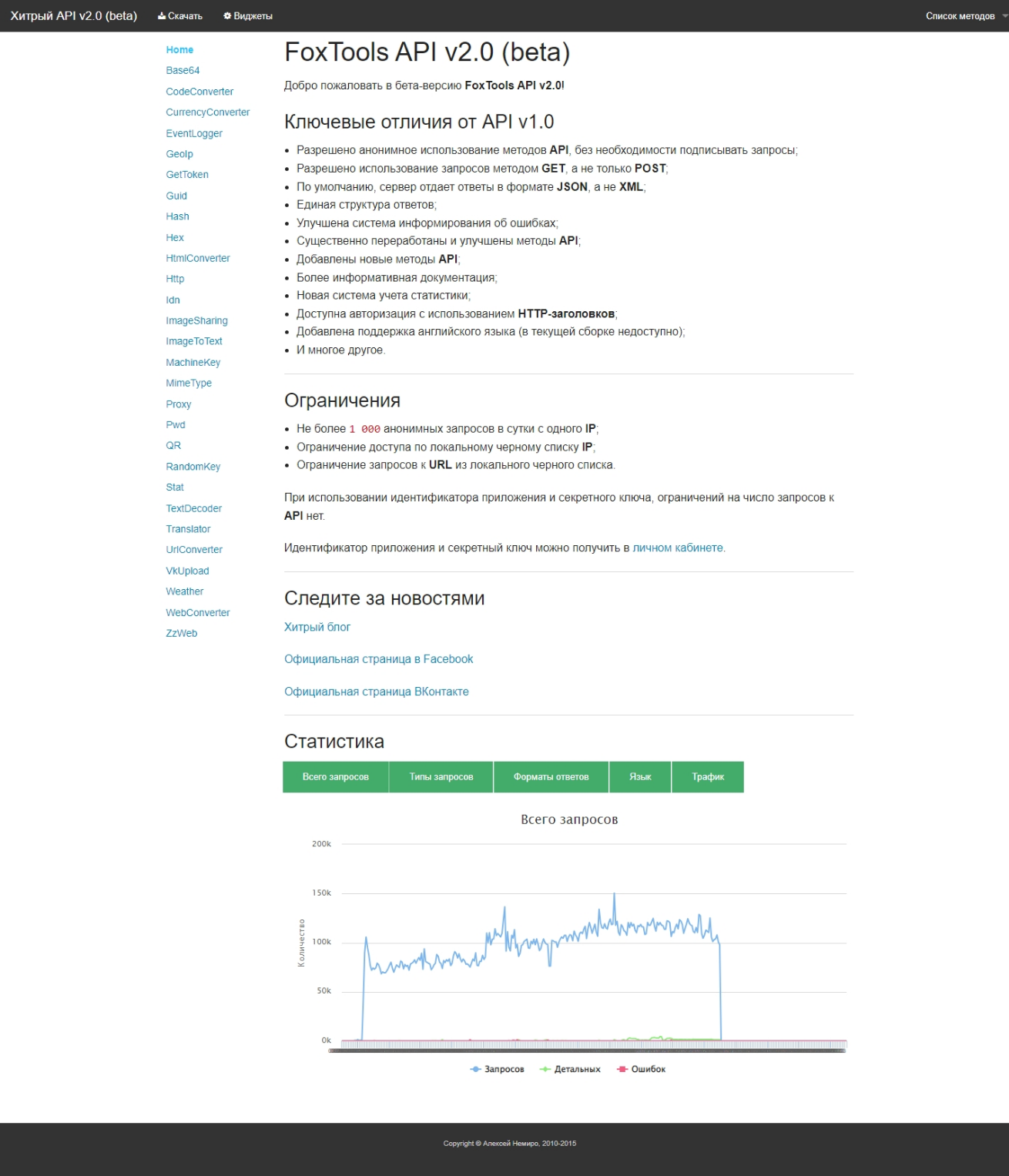The image size is (1009, 1176).
Task: Visit Официальная страница ВКонтакте
Action: (377, 692)
